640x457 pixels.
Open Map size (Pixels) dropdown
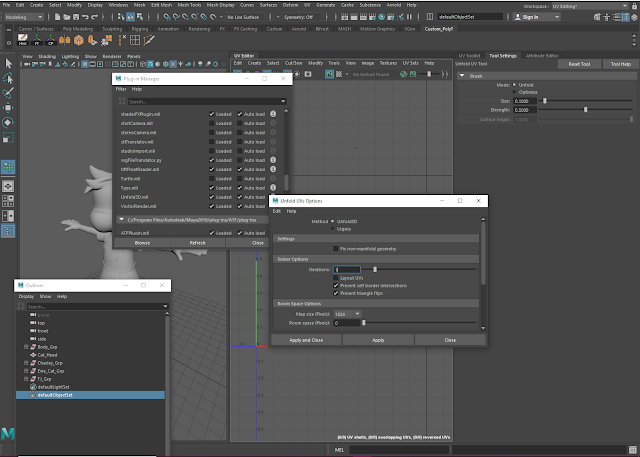[x=348, y=313]
